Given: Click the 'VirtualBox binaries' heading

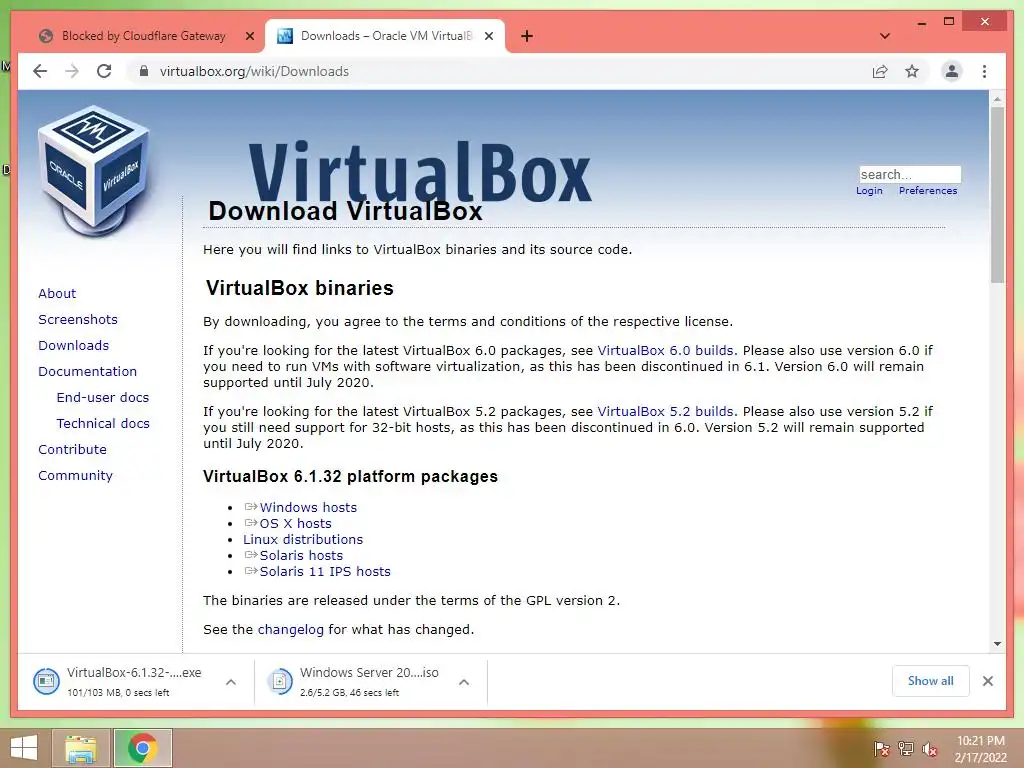Looking at the screenshot, I should point(300,288).
